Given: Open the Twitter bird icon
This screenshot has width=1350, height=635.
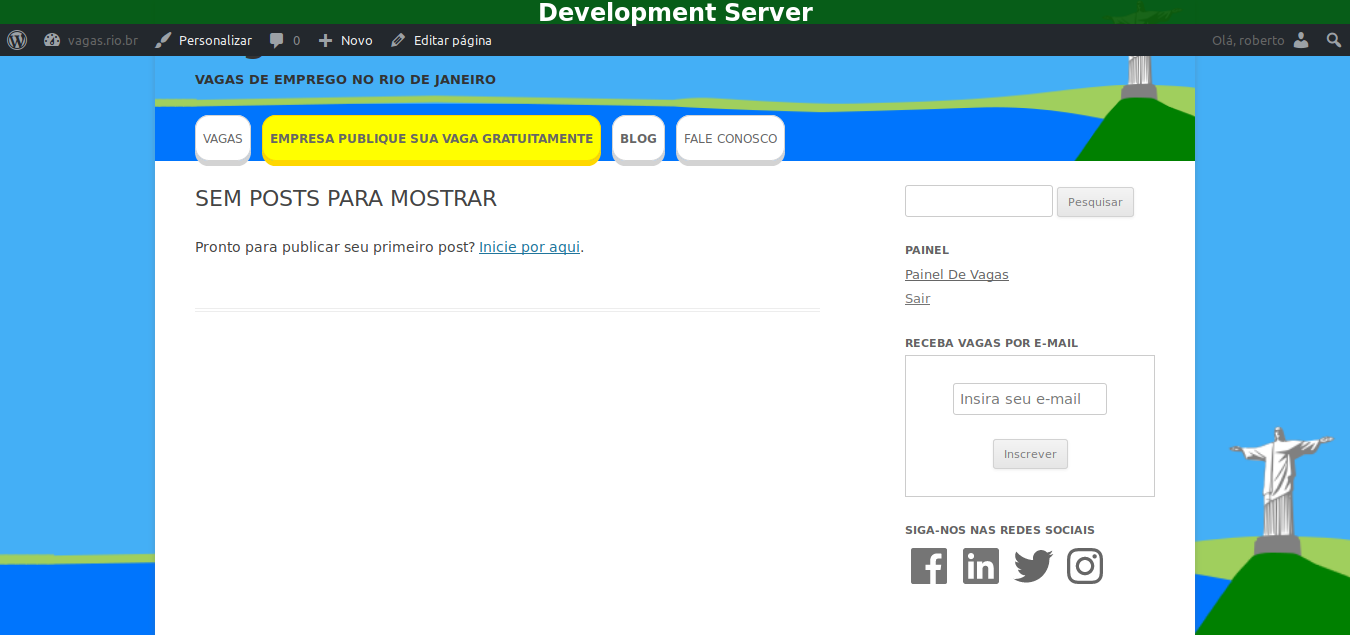Looking at the screenshot, I should pyautogui.click(x=1033, y=566).
